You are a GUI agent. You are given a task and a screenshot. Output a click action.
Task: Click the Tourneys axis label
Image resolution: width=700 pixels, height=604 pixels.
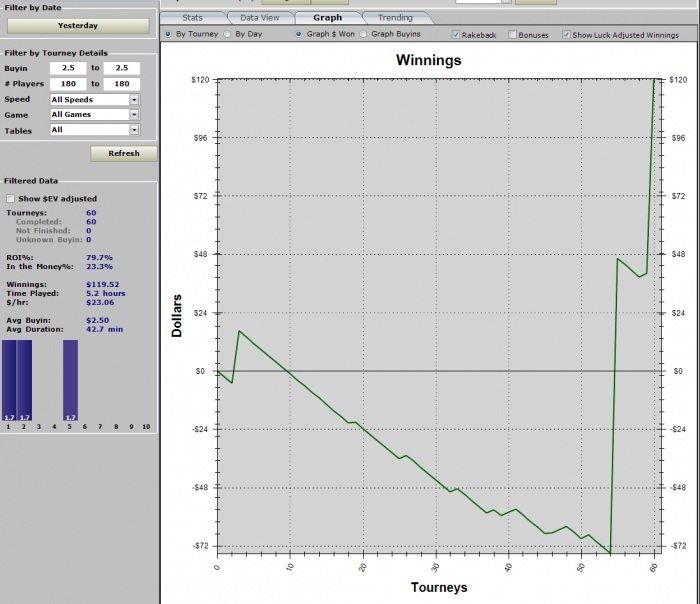click(439, 587)
